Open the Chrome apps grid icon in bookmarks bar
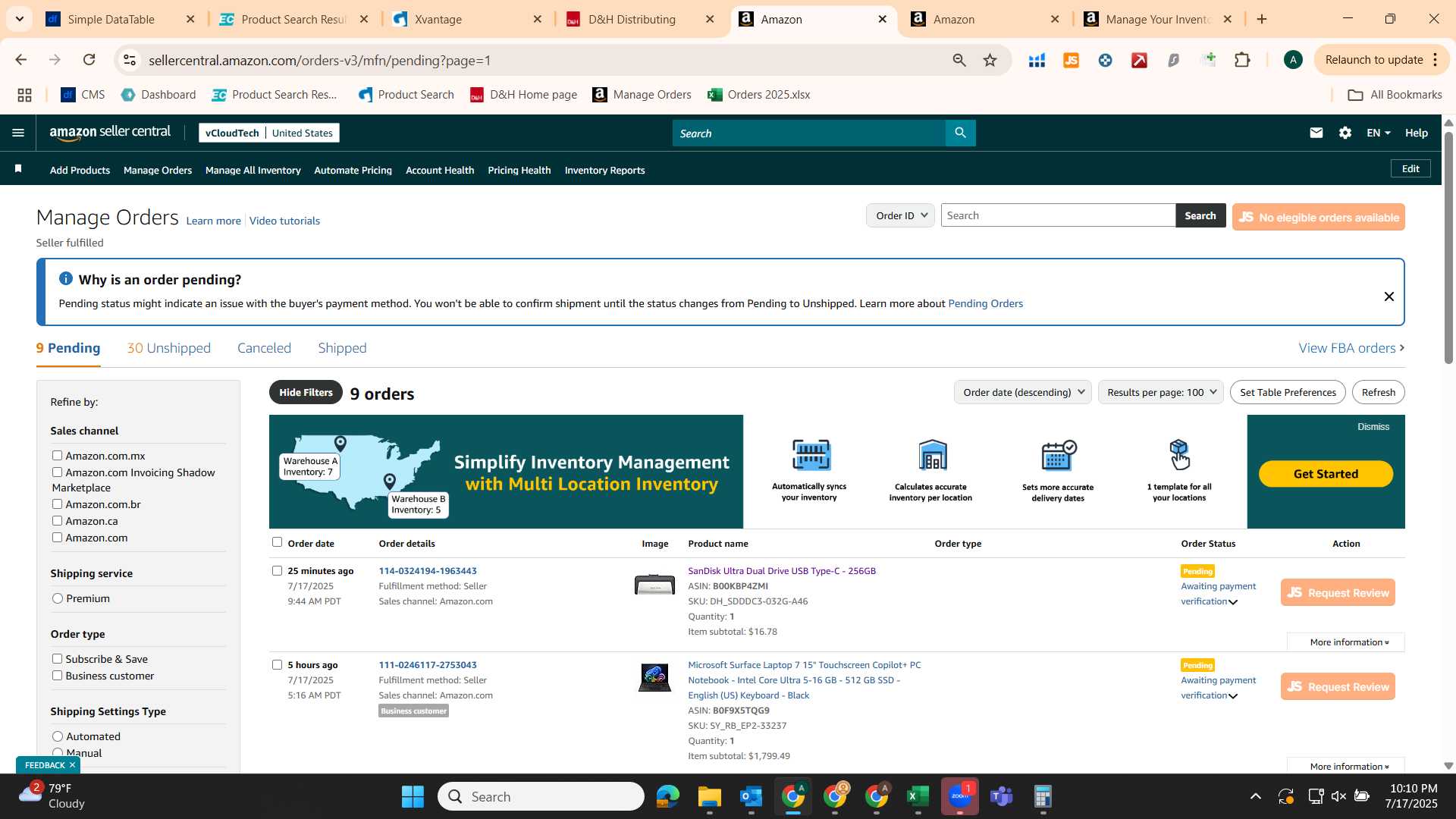 pos(24,95)
